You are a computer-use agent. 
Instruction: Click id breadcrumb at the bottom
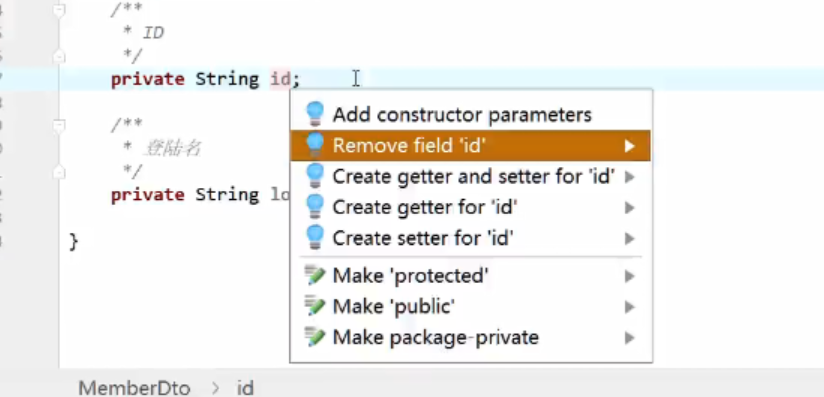tap(245, 388)
